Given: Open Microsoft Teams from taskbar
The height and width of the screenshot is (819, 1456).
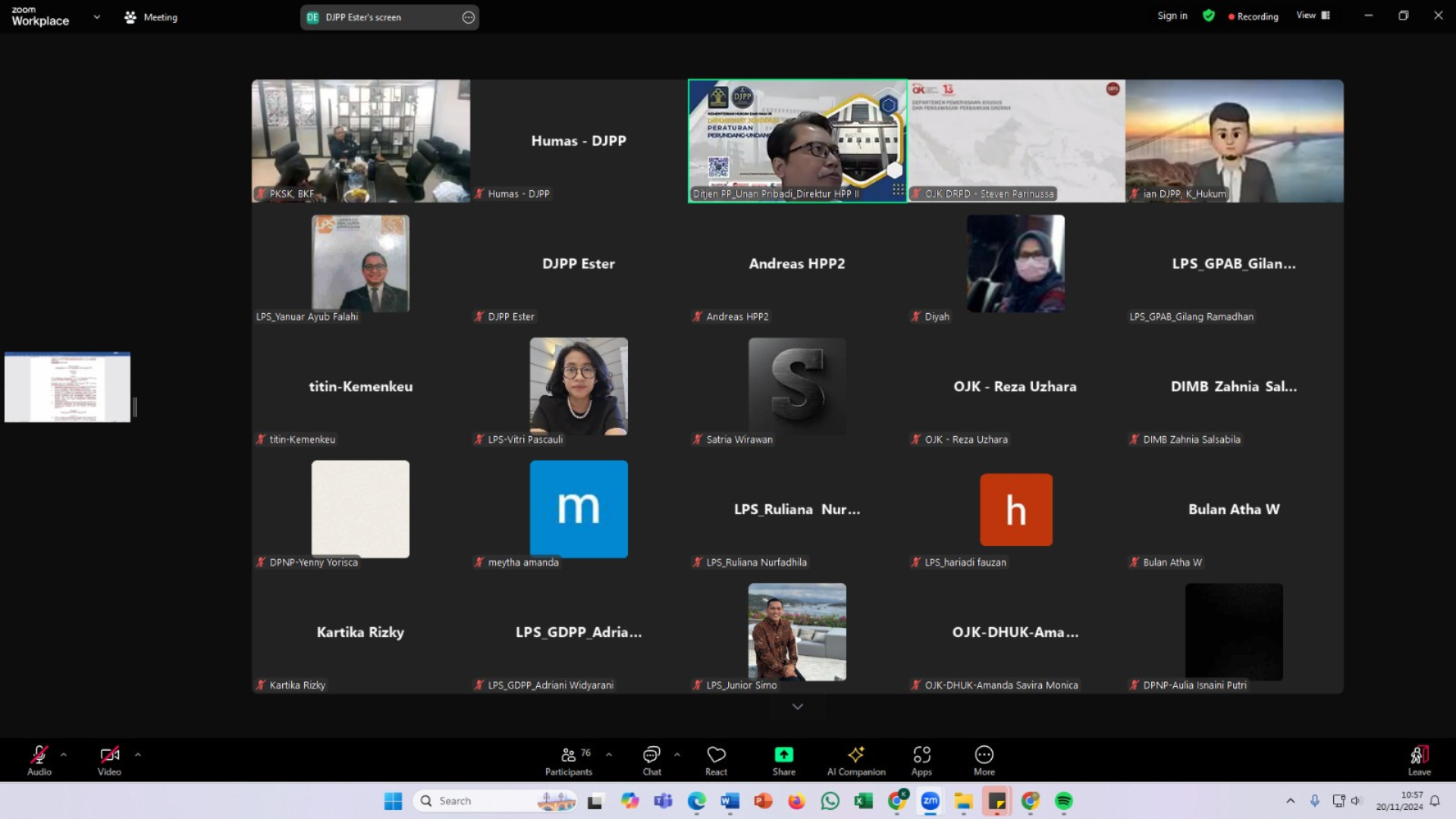Looking at the screenshot, I should point(663,801).
